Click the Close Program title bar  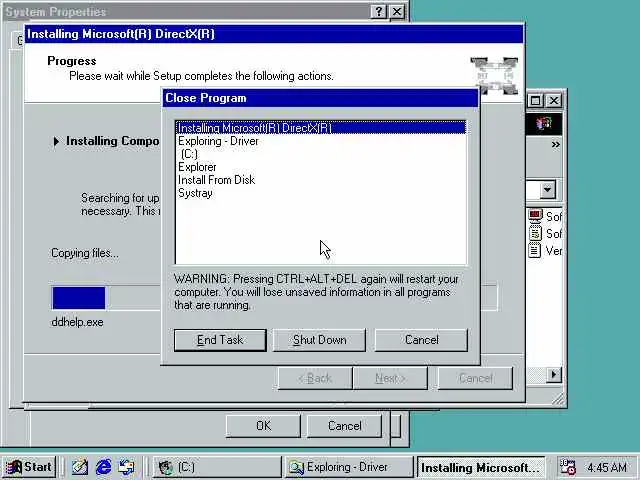(320, 98)
